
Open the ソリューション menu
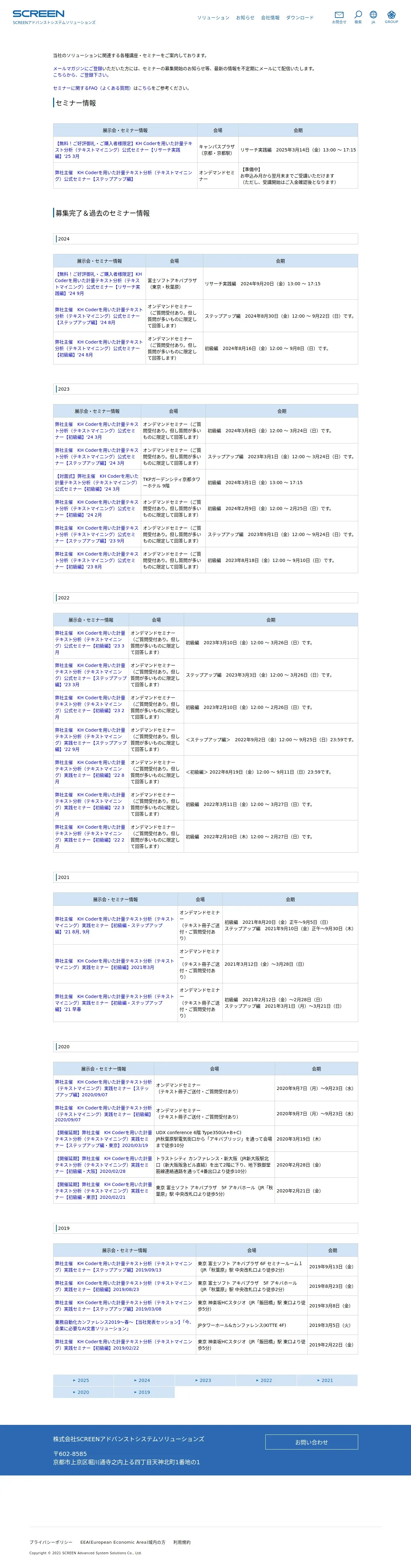tap(213, 18)
